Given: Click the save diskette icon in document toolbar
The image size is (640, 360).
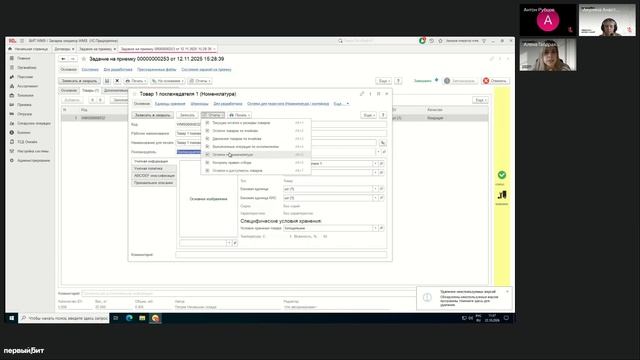Looking at the screenshot, I should 107,81.
